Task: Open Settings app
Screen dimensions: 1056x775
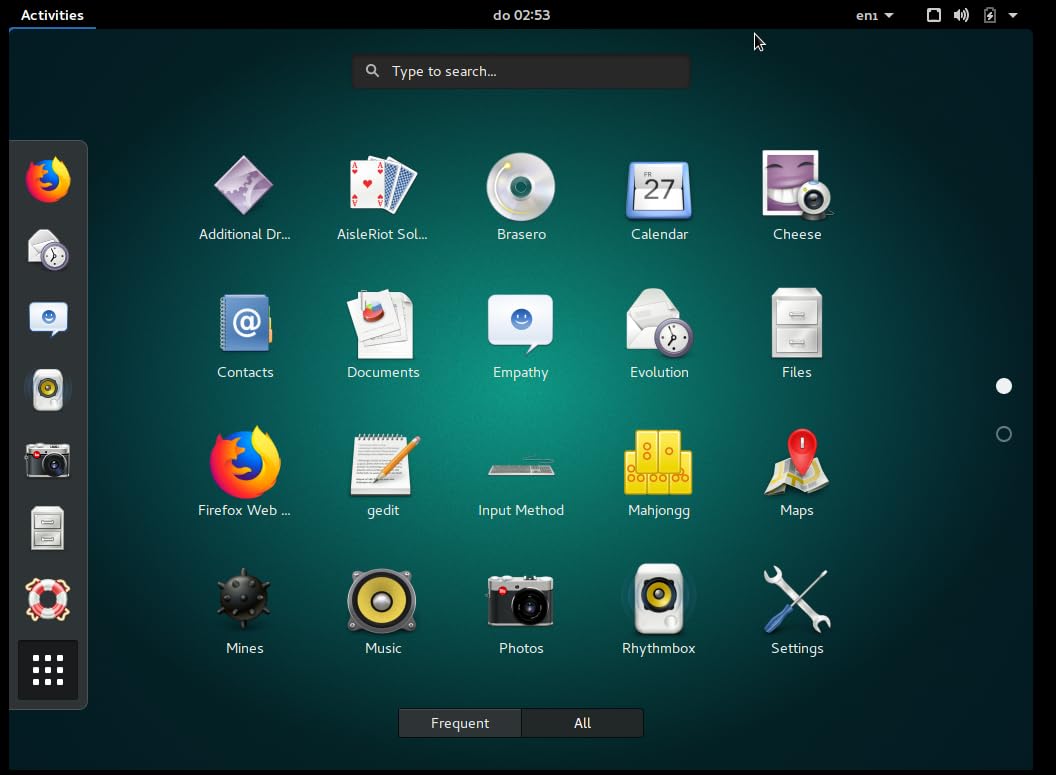Action: pyautogui.click(x=797, y=612)
